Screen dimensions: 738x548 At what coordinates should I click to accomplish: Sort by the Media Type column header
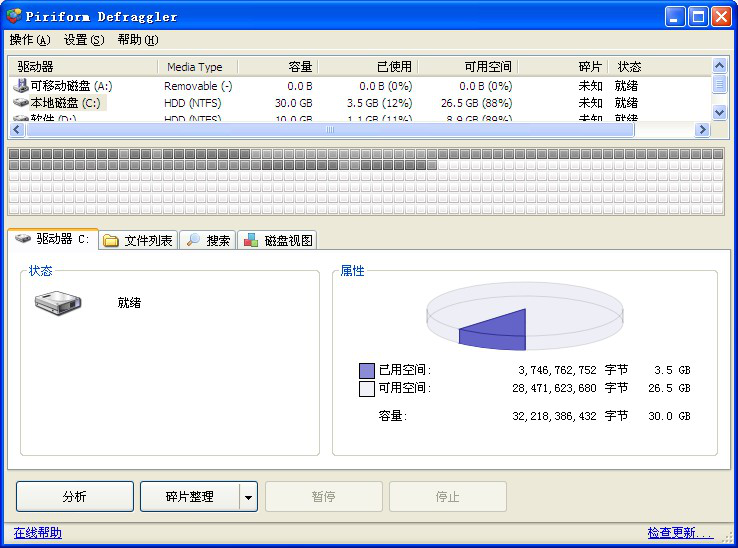click(x=197, y=67)
